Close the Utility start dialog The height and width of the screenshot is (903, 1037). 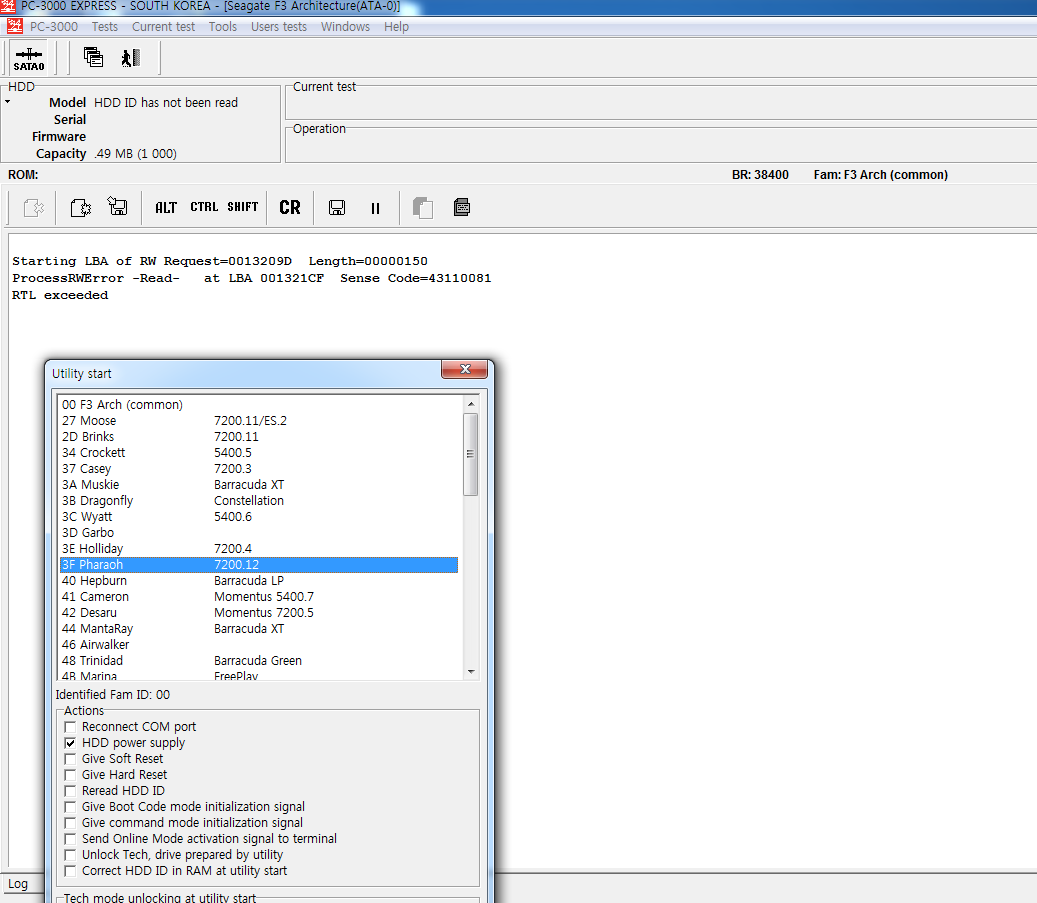coord(465,369)
